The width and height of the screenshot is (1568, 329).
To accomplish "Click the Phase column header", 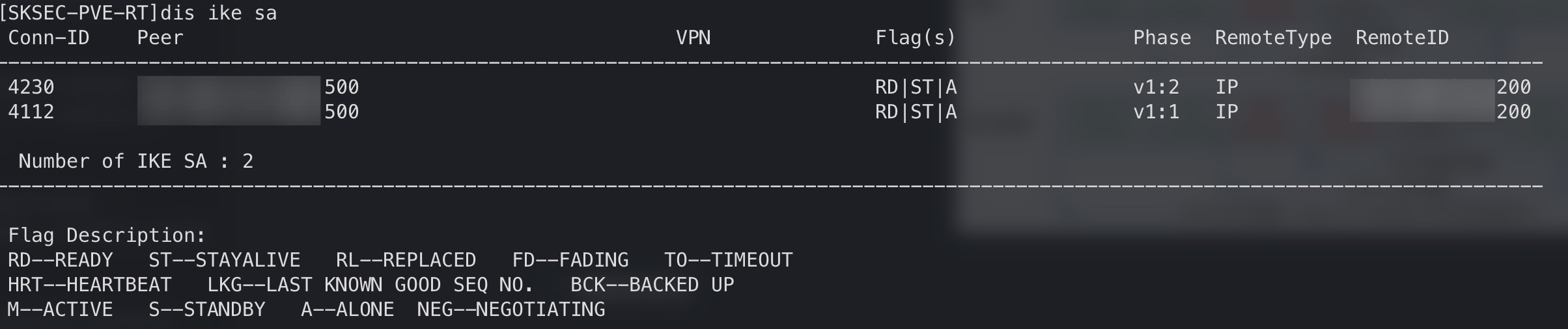I will tap(1162, 38).
